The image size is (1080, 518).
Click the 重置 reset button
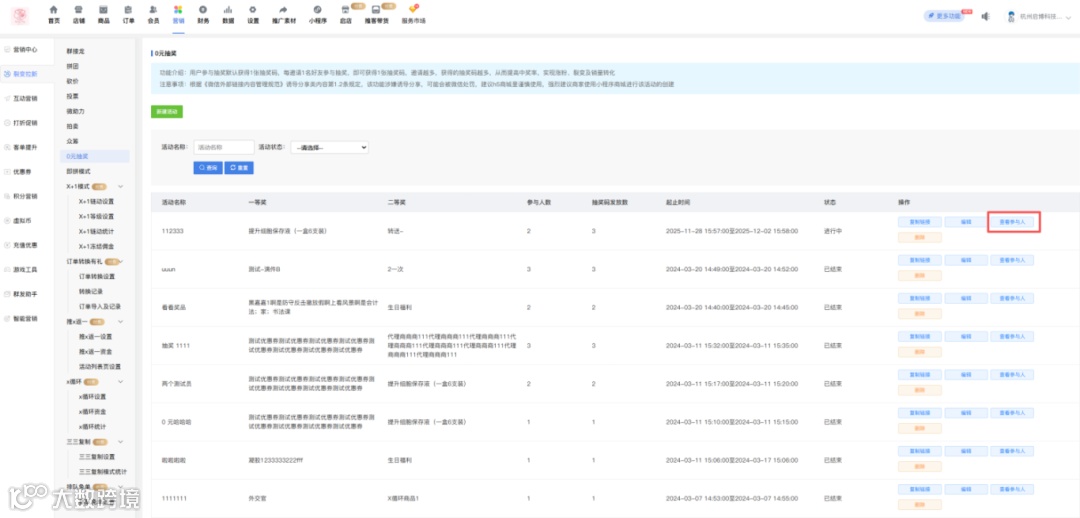pyautogui.click(x=239, y=167)
